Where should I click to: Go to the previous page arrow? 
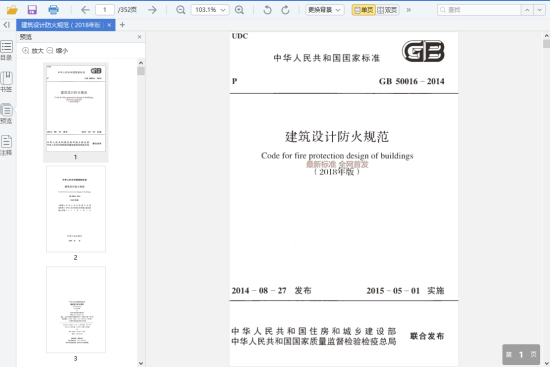tap(85, 10)
